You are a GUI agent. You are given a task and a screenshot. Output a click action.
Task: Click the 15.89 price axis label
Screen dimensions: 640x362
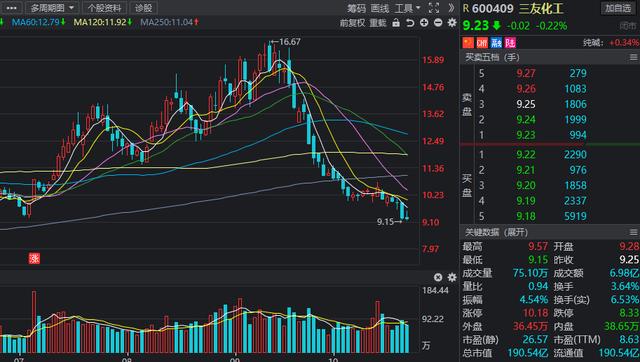point(433,60)
